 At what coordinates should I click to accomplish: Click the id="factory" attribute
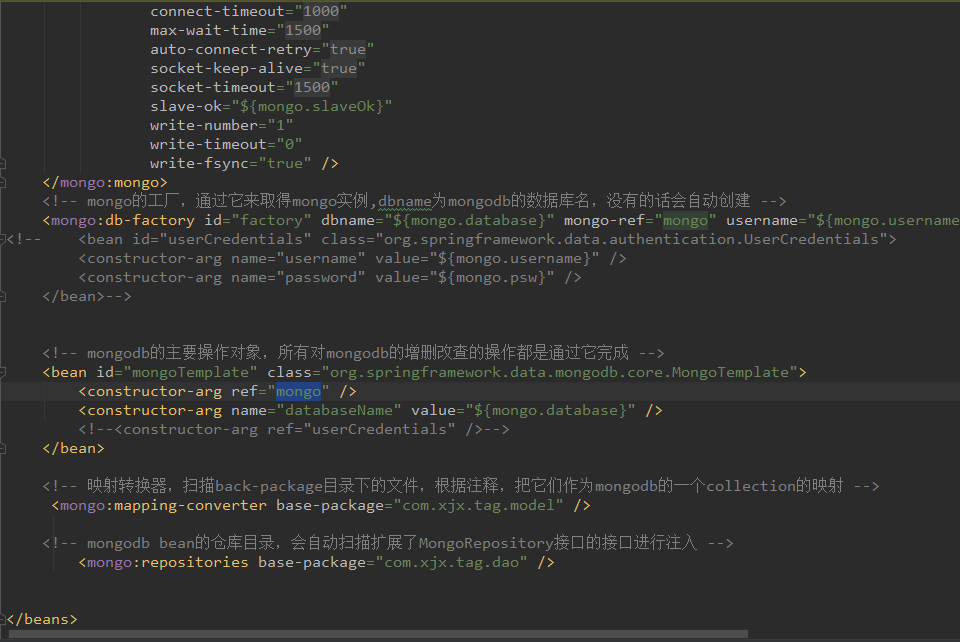[258, 220]
